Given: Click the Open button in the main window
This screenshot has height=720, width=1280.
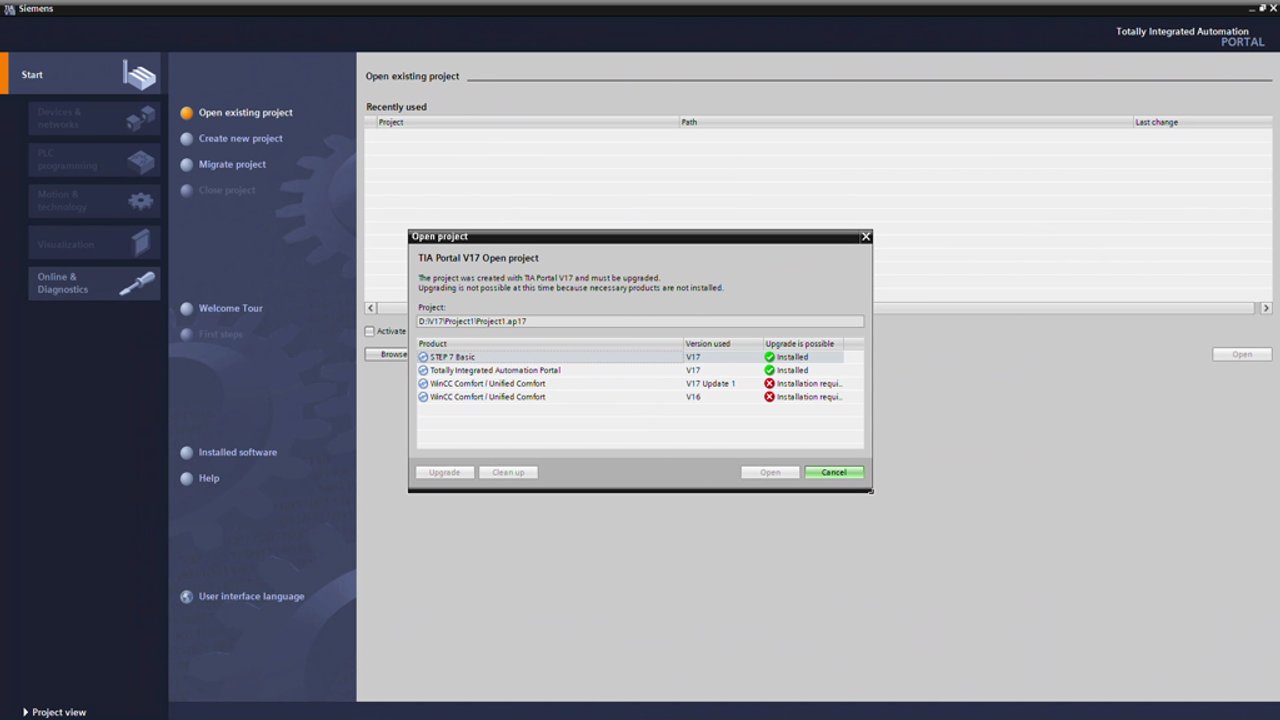Looking at the screenshot, I should pos(1242,354).
